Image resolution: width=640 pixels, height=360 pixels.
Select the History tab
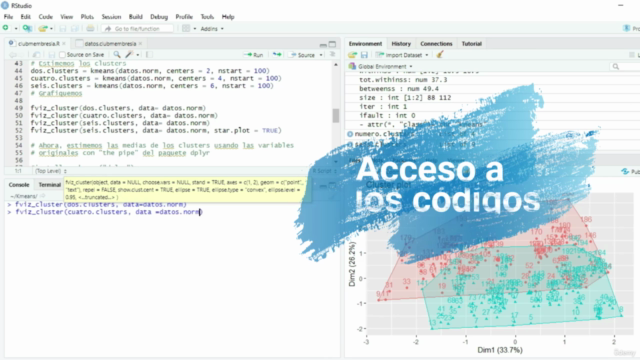click(401, 44)
